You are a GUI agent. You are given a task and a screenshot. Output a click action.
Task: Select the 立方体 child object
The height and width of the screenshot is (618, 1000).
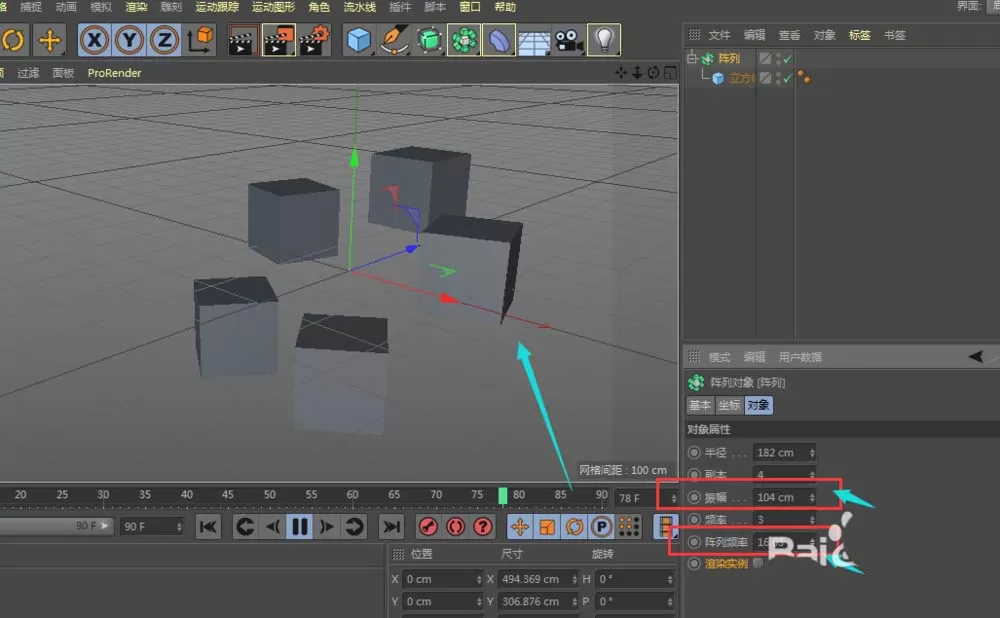pyautogui.click(x=742, y=78)
